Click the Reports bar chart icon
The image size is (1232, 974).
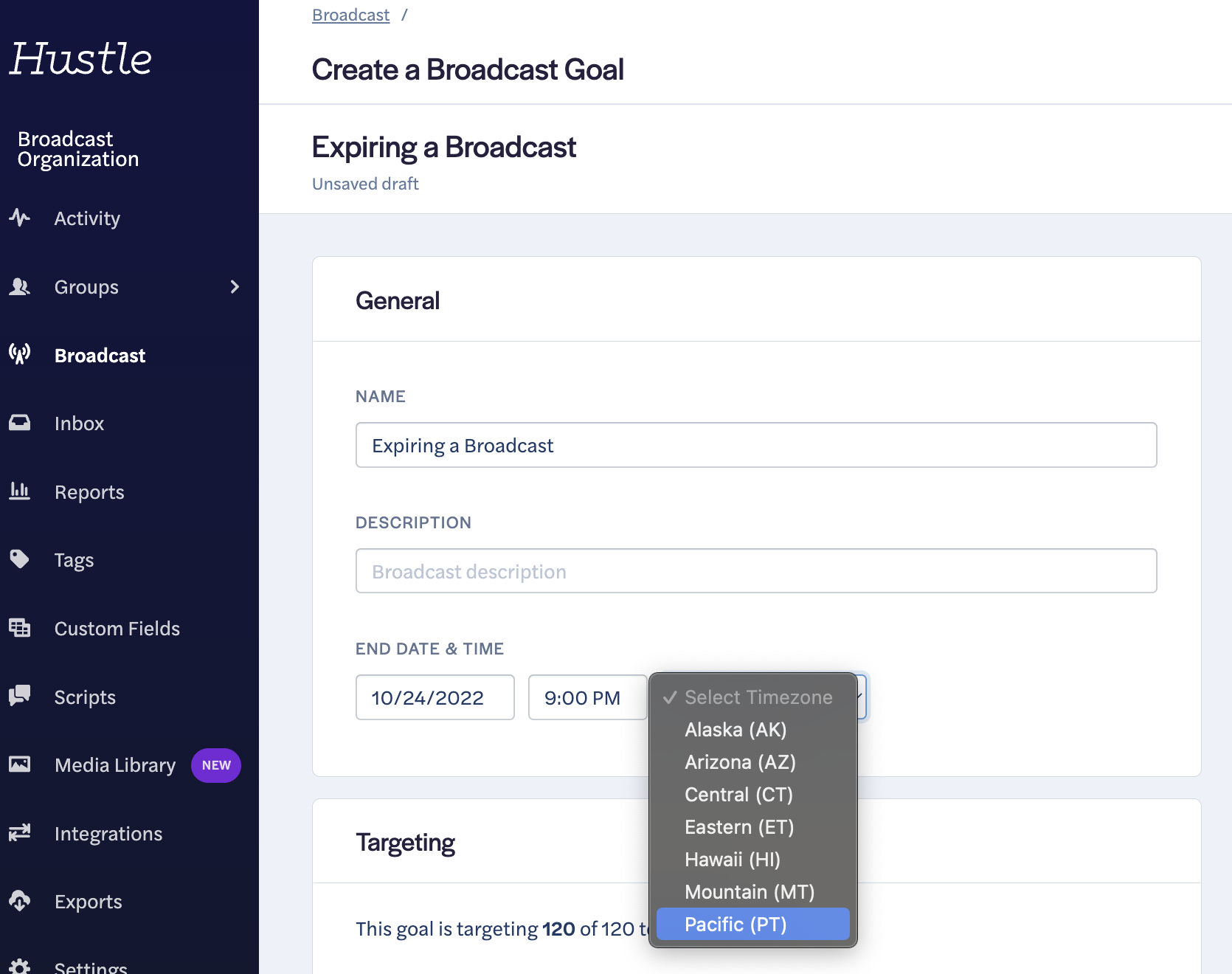(x=20, y=491)
